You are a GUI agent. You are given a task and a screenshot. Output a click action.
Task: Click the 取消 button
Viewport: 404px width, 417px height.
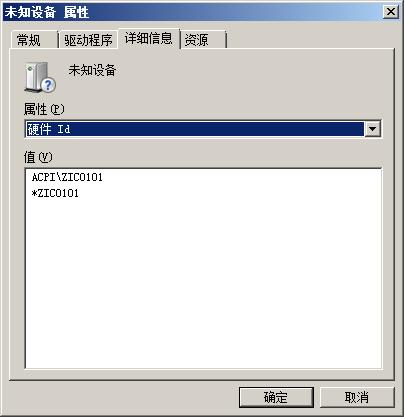(x=357, y=397)
